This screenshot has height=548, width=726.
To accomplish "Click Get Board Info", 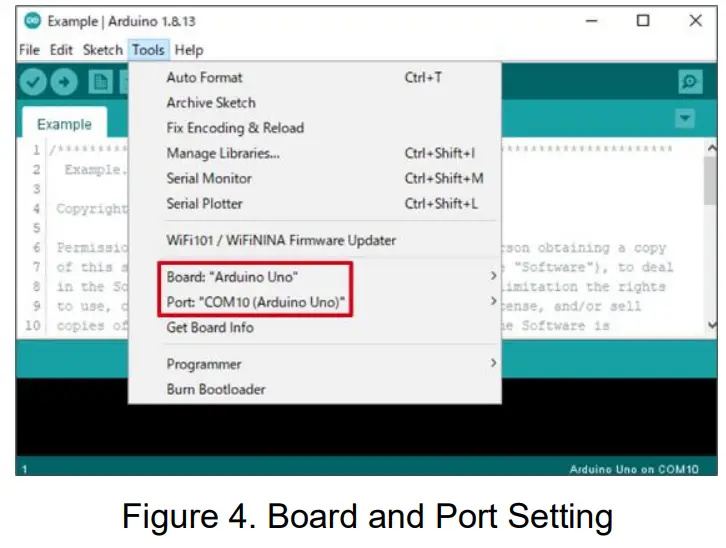I will (x=315, y=327).
